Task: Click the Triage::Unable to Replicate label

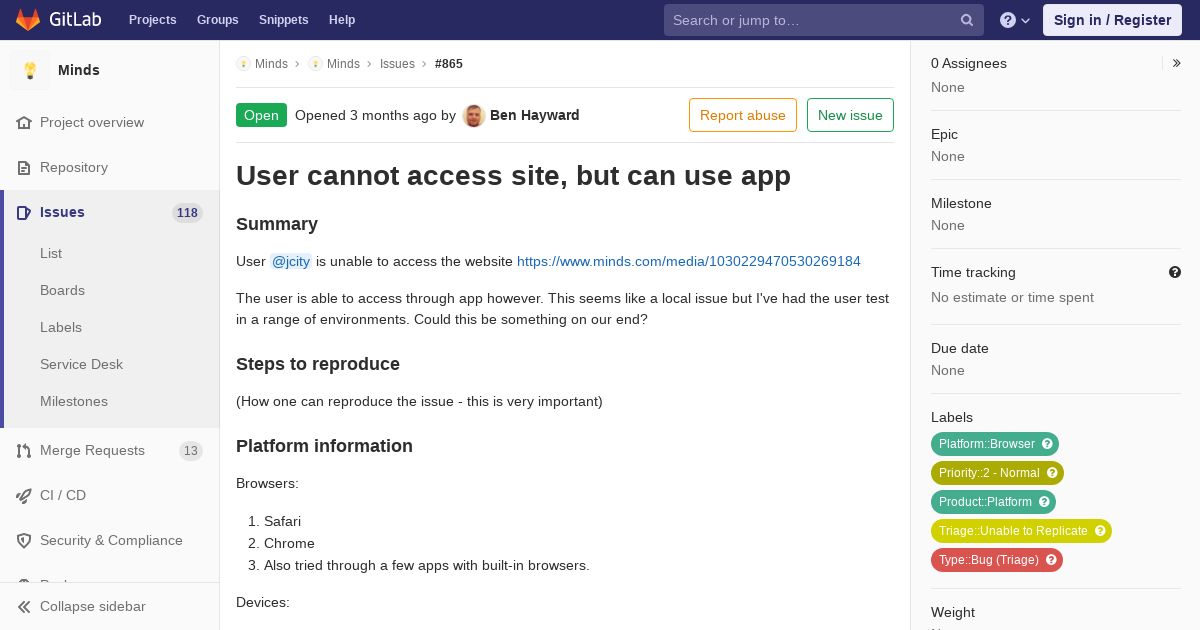Action: point(1013,531)
